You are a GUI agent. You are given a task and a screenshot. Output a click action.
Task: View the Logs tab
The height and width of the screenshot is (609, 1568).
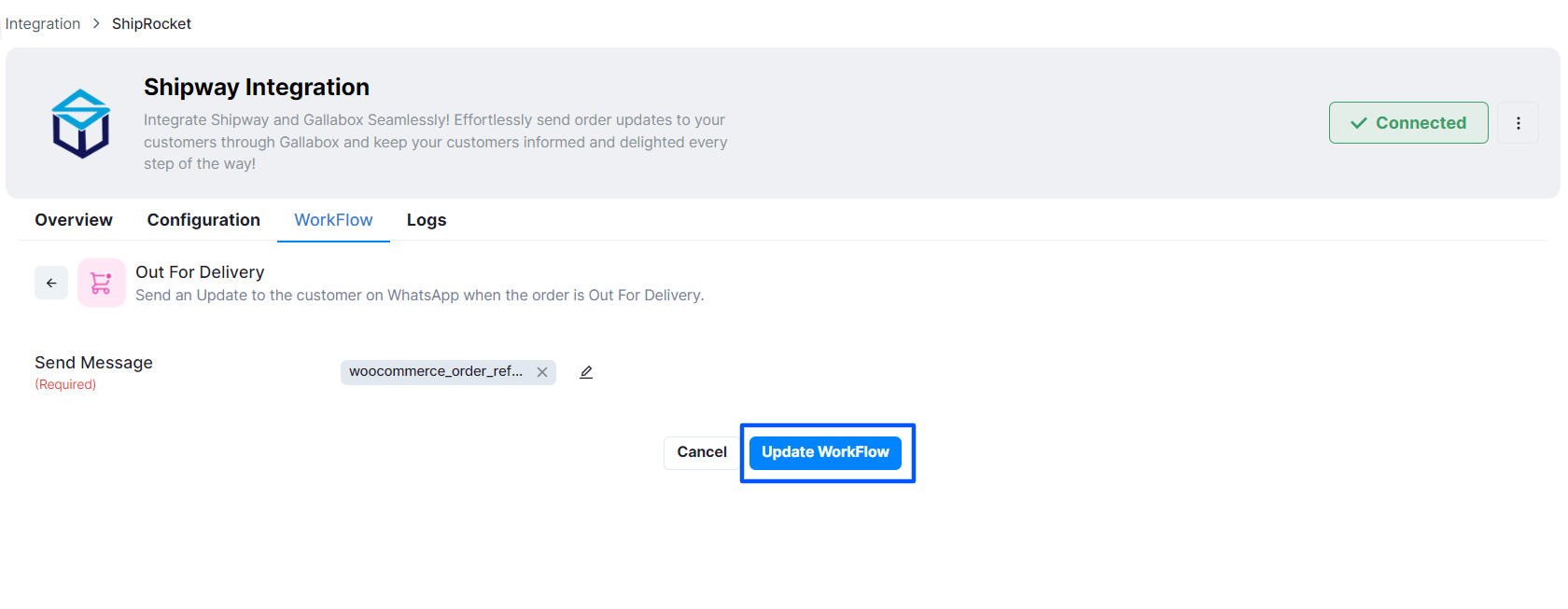pyautogui.click(x=427, y=220)
